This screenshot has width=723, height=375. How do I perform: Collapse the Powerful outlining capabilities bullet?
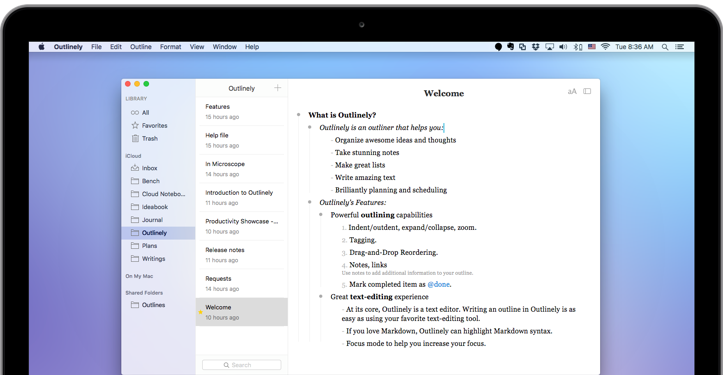pyautogui.click(x=321, y=214)
